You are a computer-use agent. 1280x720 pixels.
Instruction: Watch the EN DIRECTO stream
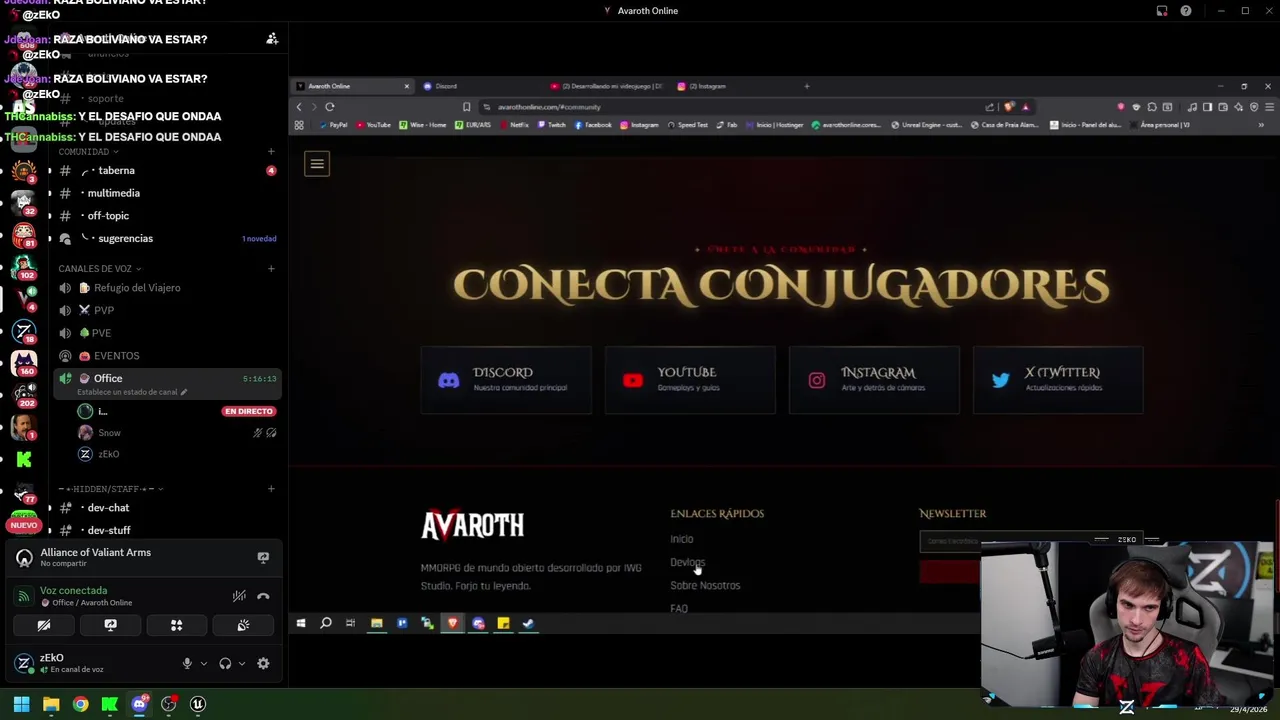249,411
